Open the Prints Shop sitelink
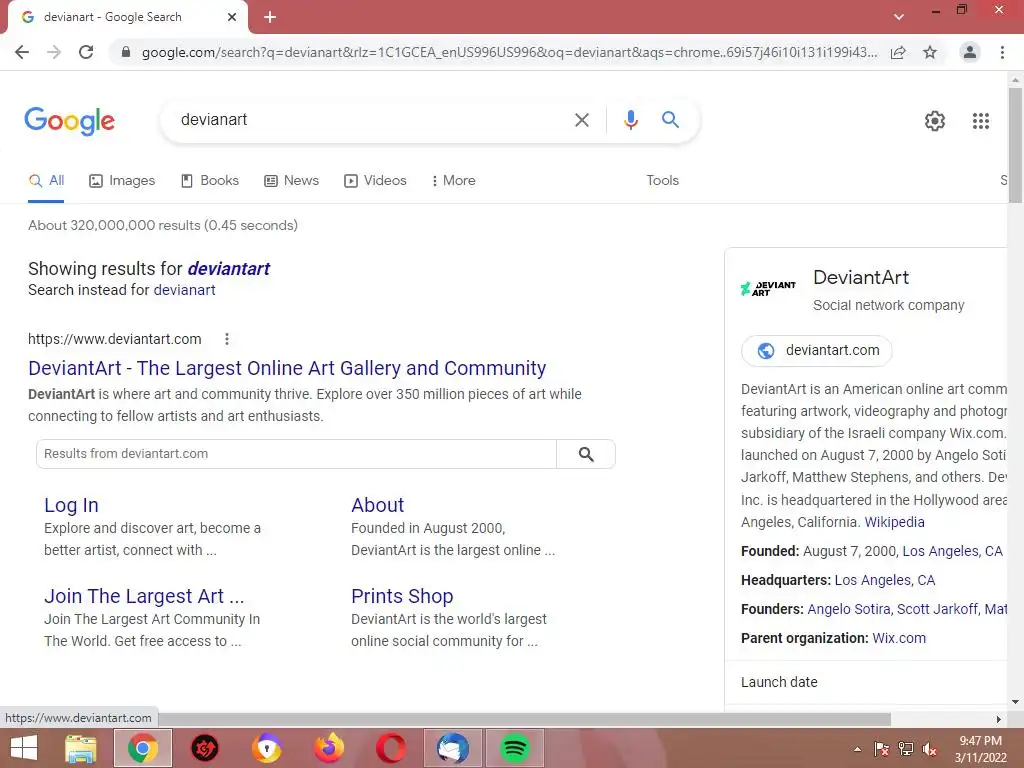The height and width of the screenshot is (768, 1024). tap(402, 596)
